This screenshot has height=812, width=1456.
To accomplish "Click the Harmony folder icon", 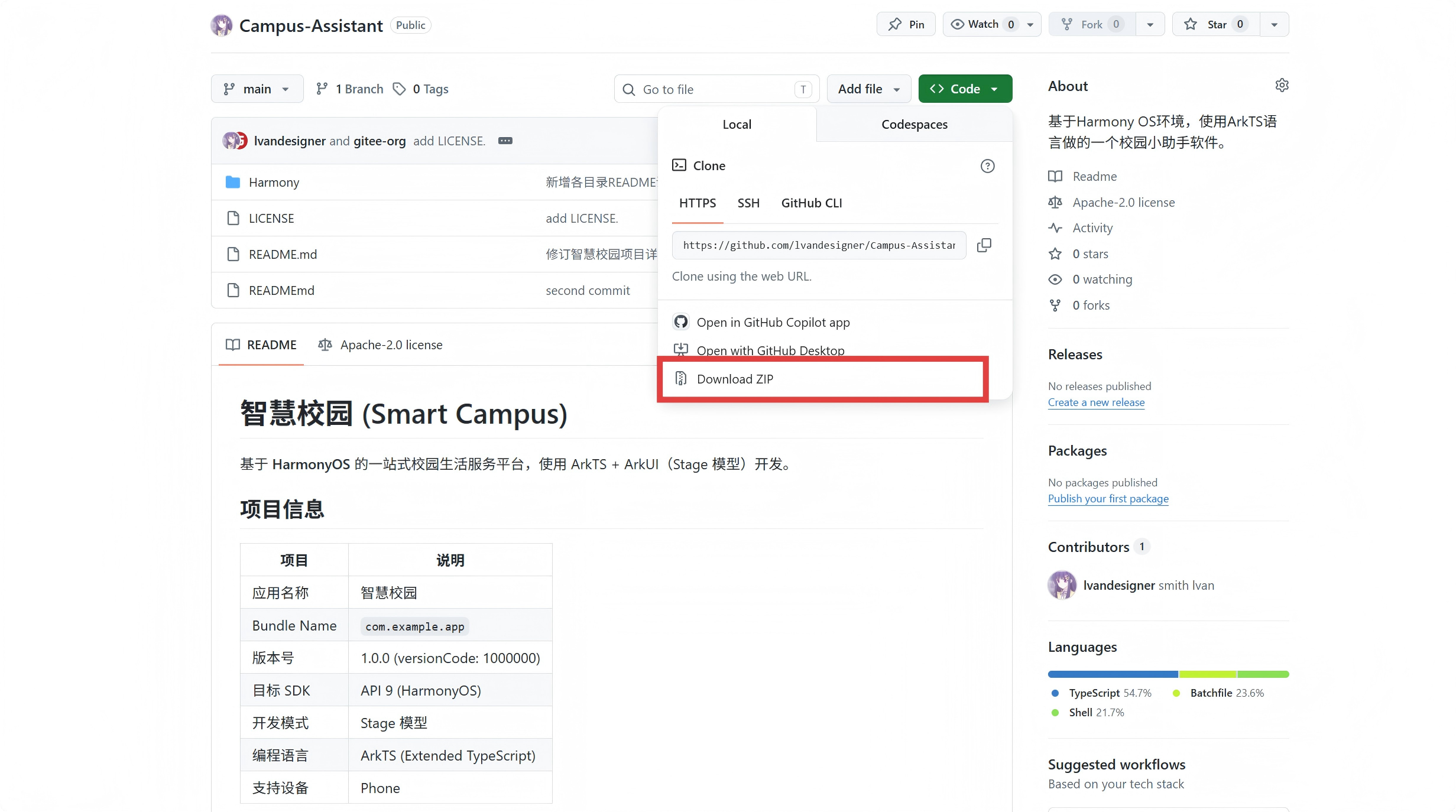I will pos(233,183).
